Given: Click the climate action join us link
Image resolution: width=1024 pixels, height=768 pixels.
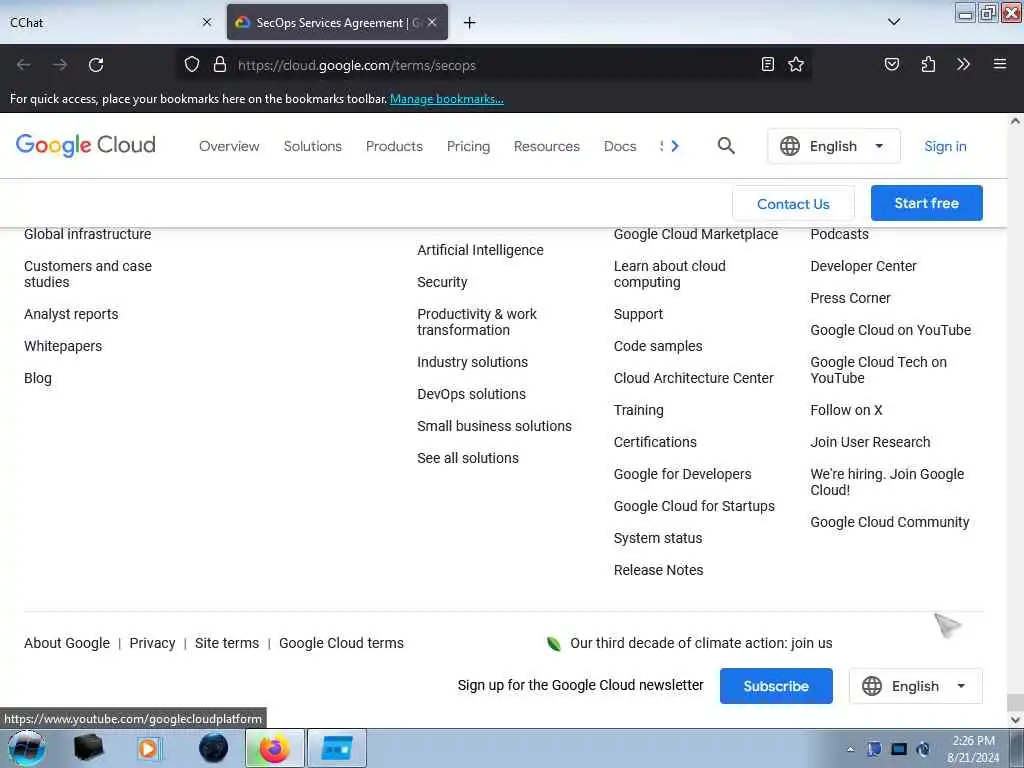Looking at the screenshot, I should point(701,643).
